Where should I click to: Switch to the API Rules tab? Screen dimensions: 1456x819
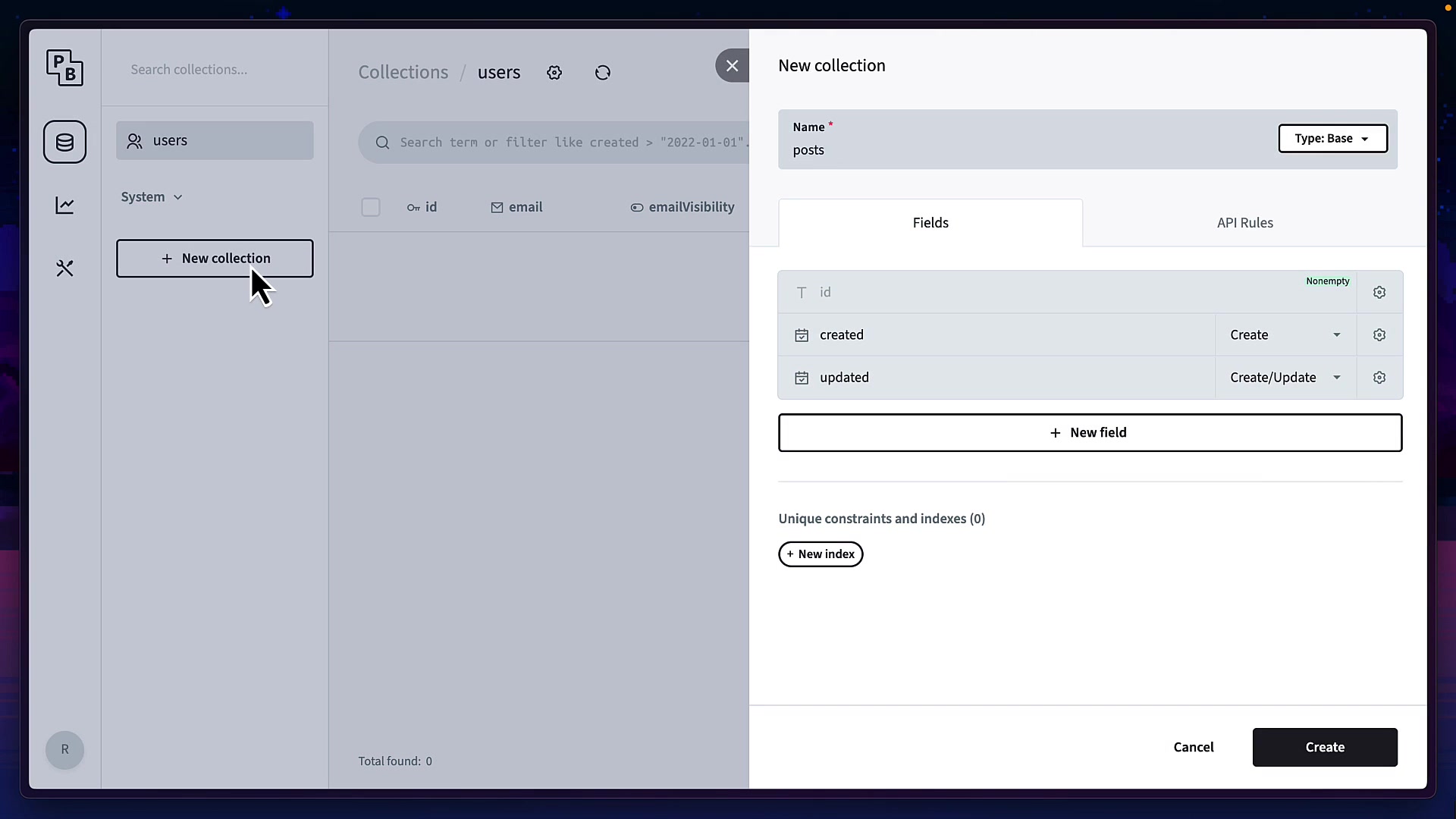pos(1244,222)
